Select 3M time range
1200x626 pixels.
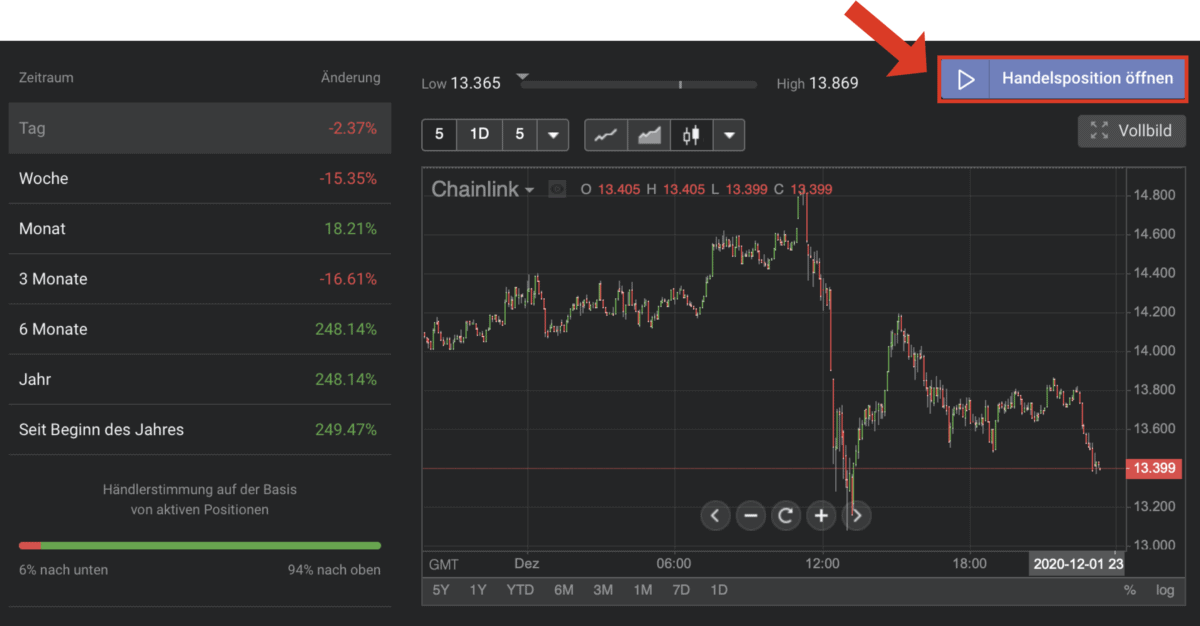coord(603,590)
